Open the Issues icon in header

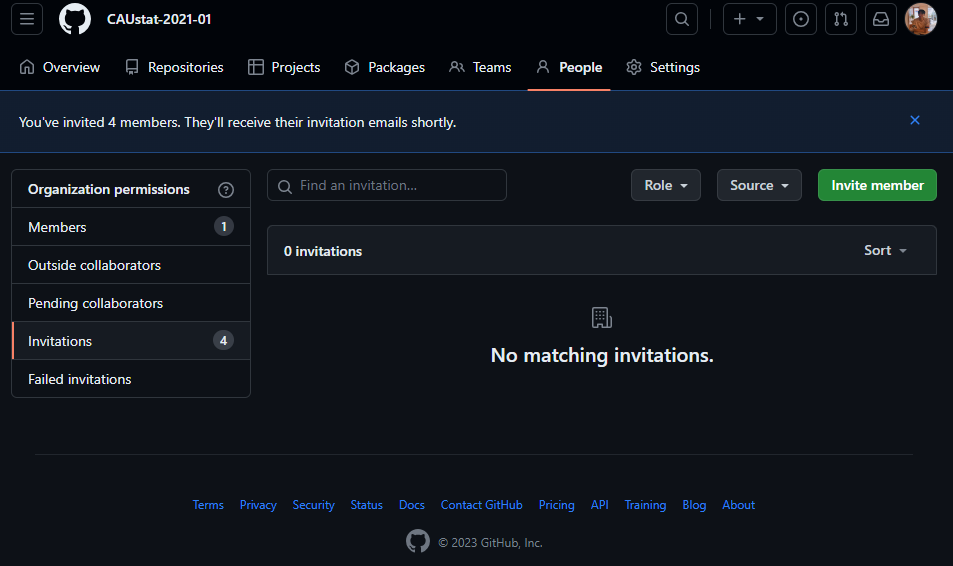801,19
